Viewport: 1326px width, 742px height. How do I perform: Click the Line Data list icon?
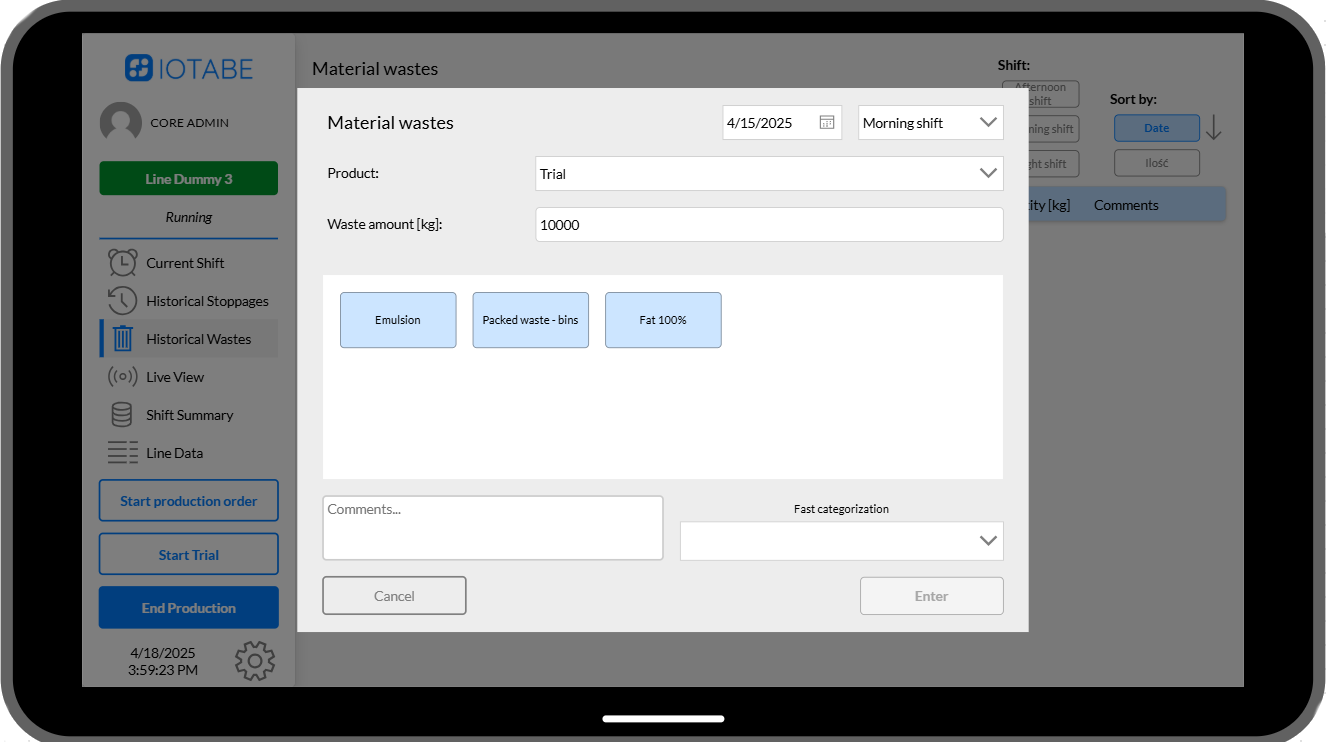click(x=122, y=453)
